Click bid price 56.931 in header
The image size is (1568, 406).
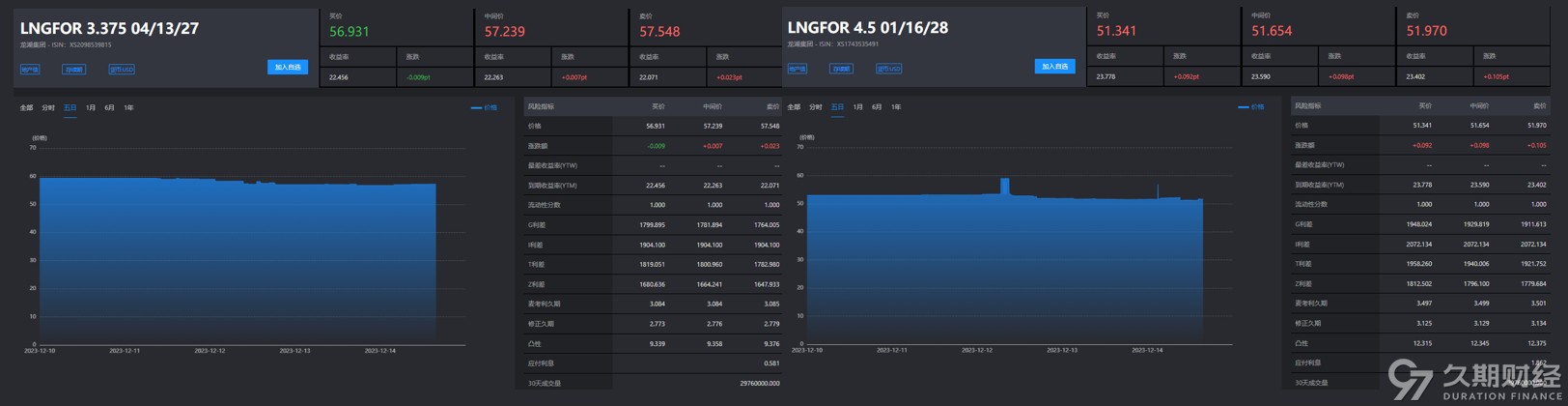350,32
